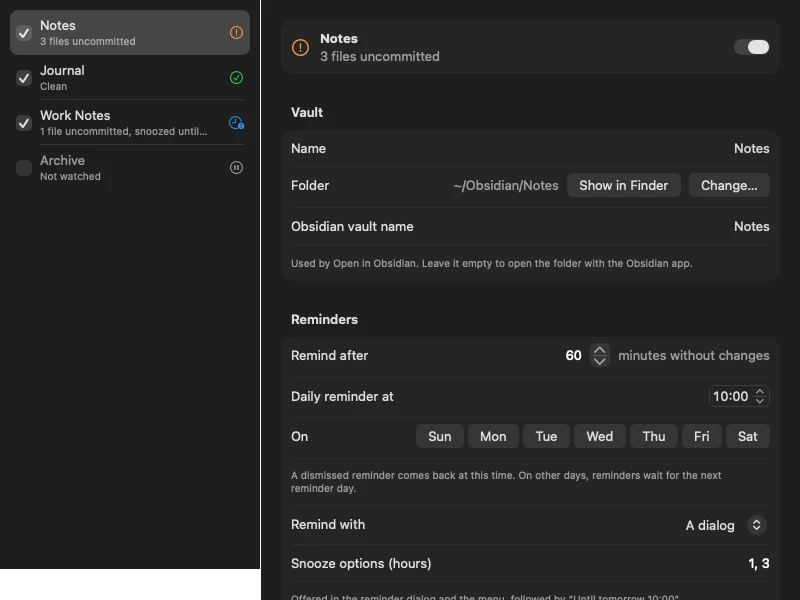Image resolution: width=800 pixels, height=600 pixels.
Task: Click the green clean checkmark icon for Journal
Action: [236, 78]
